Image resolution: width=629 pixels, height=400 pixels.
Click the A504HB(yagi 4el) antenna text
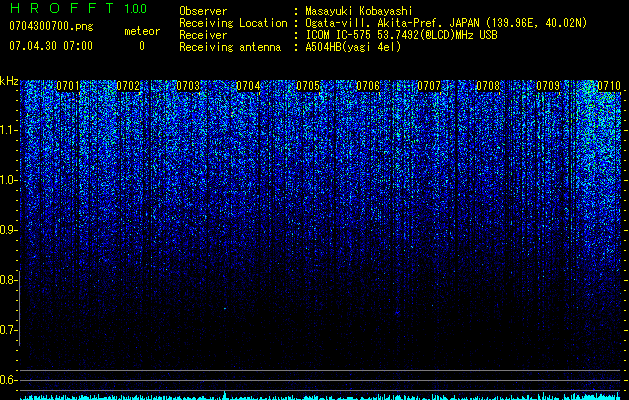[x=353, y=47]
